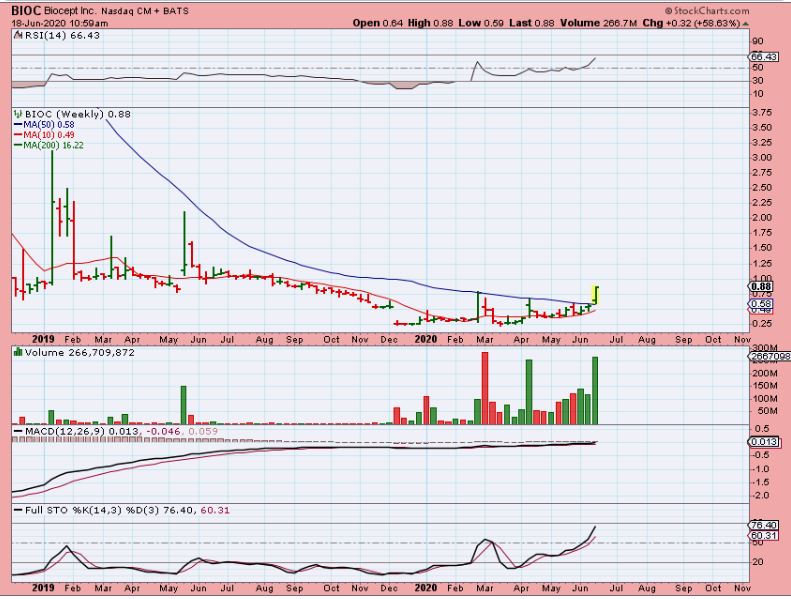Image resolution: width=791 pixels, height=599 pixels.
Task: Click the MA(10) 0.49 legend entry
Action: point(44,135)
